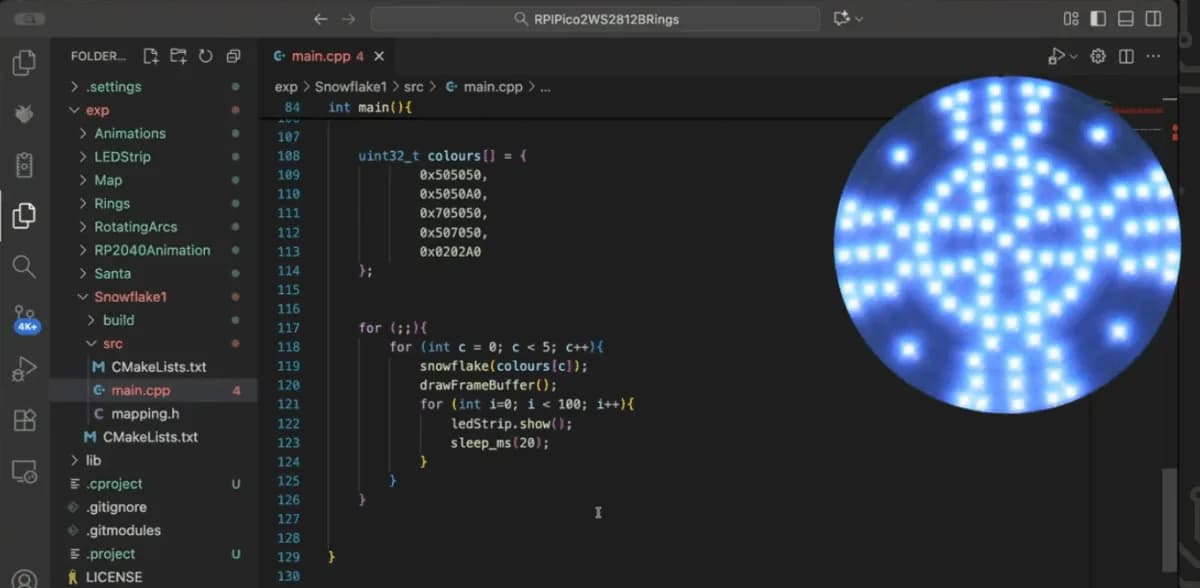Split the editor to the right
The image size is (1200, 588).
pos(1126,56)
